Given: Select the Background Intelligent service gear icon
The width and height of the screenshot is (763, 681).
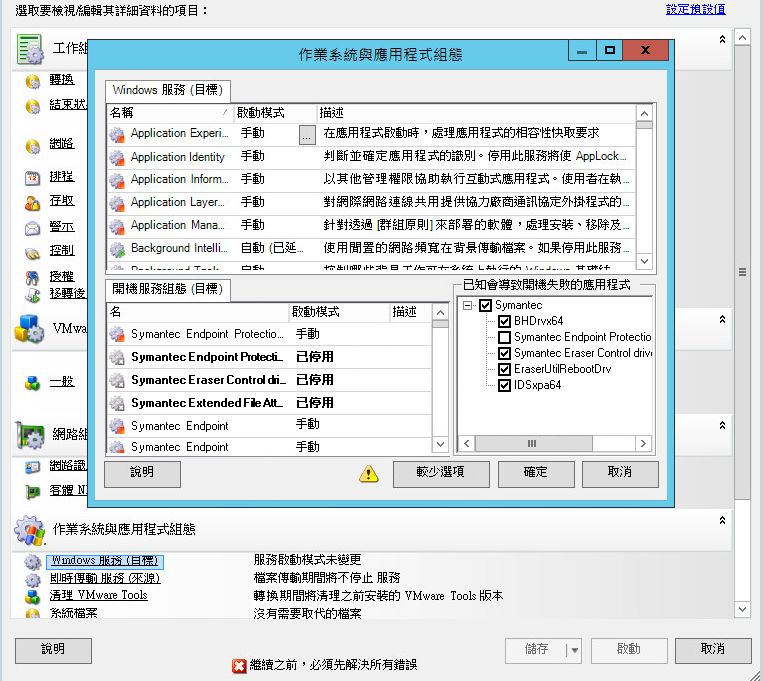Looking at the screenshot, I should (117, 248).
